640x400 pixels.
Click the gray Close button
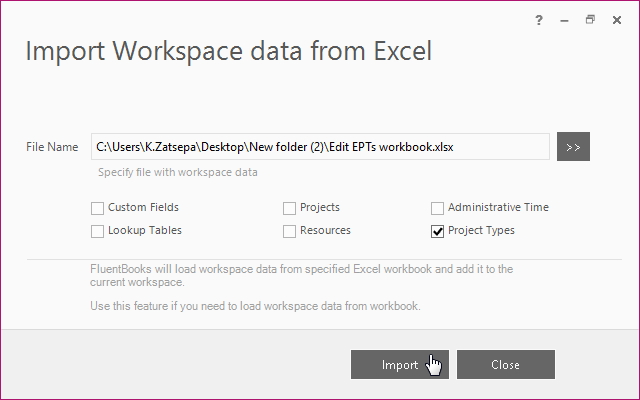pos(506,364)
